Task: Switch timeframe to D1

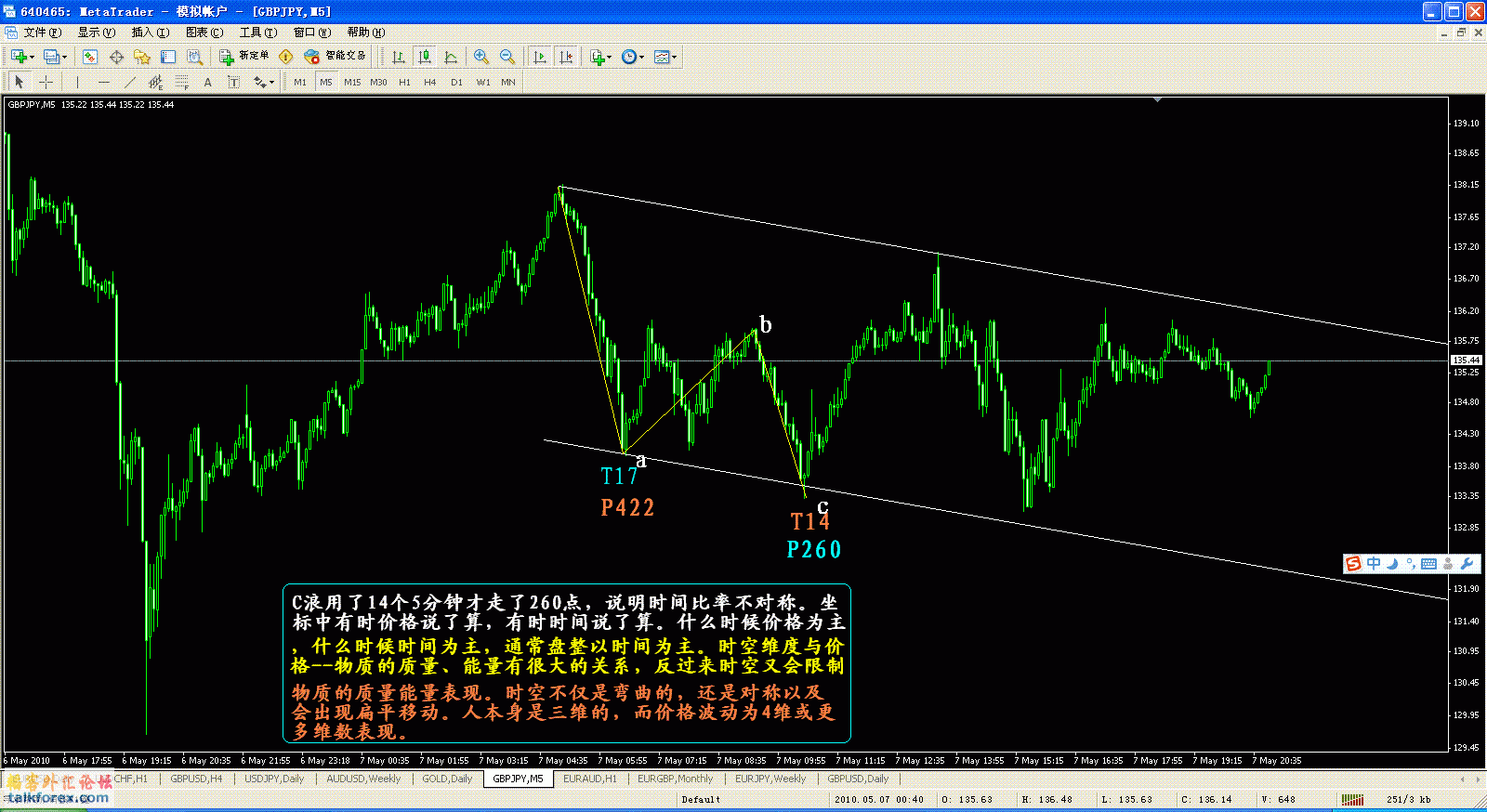Action: [x=456, y=82]
